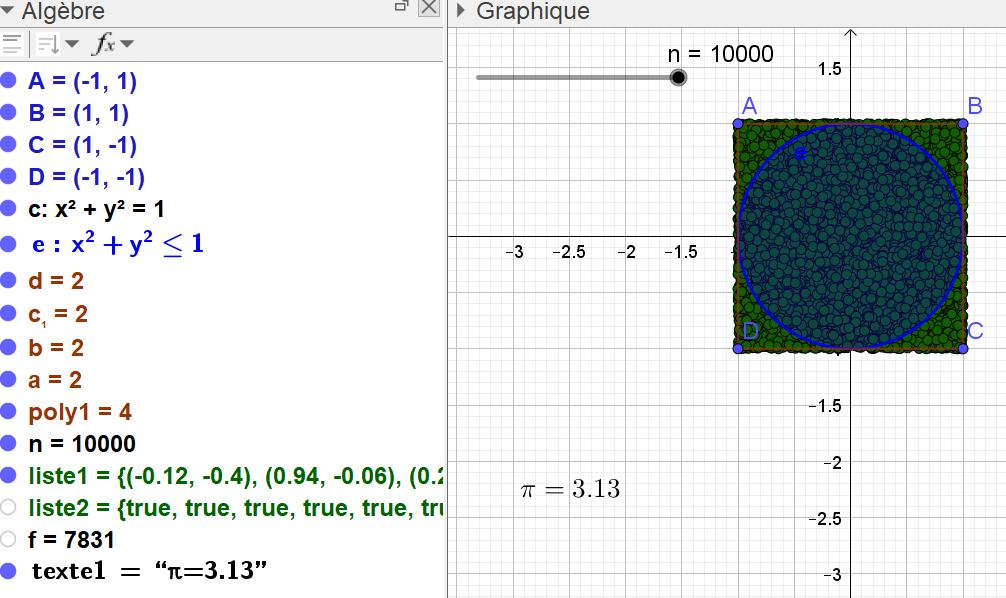Click the fx function style icon

(x=105, y=44)
